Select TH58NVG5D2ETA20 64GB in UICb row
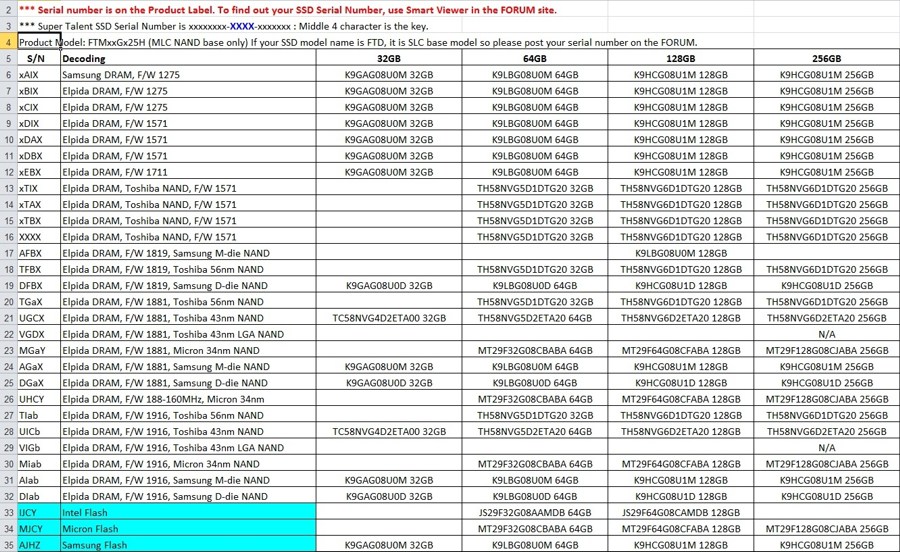This screenshot has width=900, height=552. pyautogui.click(x=535, y=432)
